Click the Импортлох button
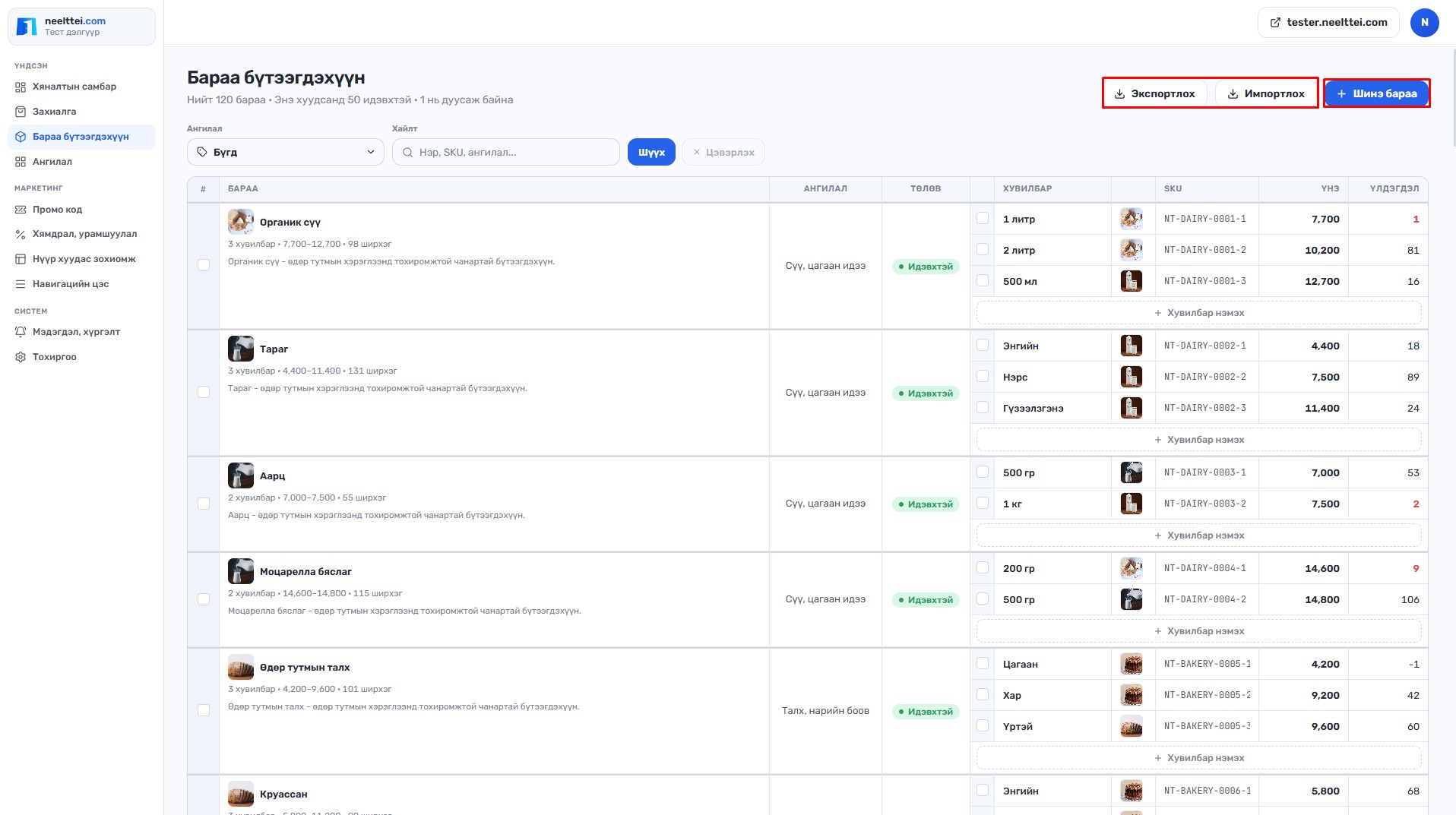The image size is (1456, 815). (x=1265, y=93)
